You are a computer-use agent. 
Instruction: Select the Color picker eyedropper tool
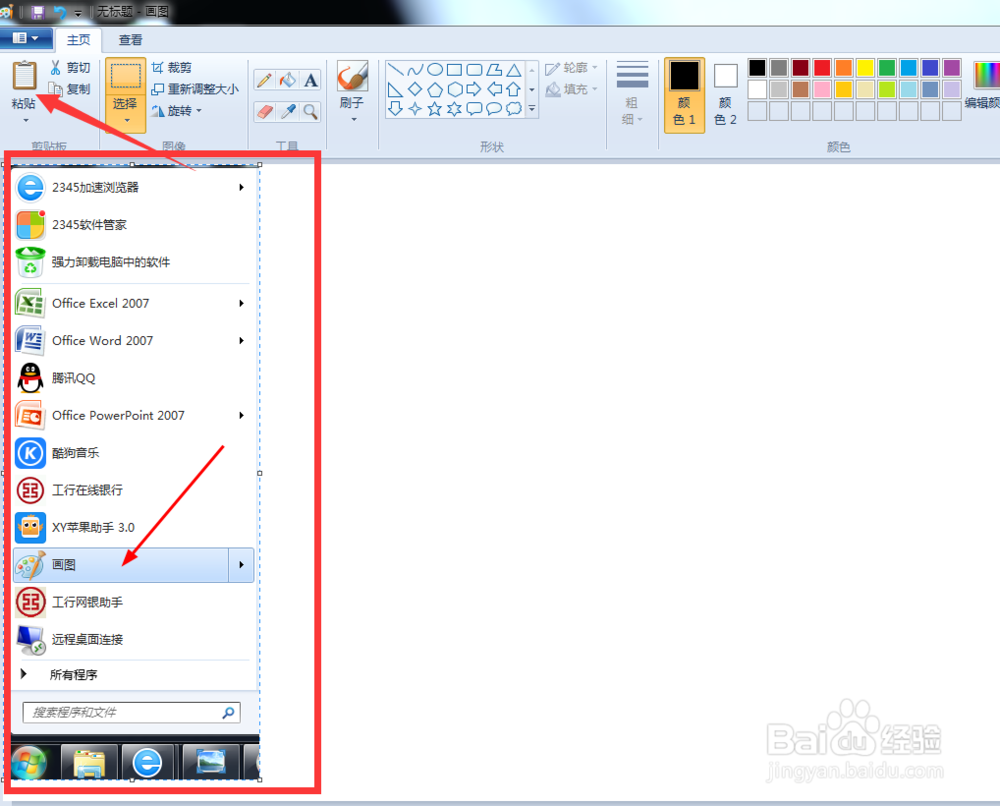point(288,112)
